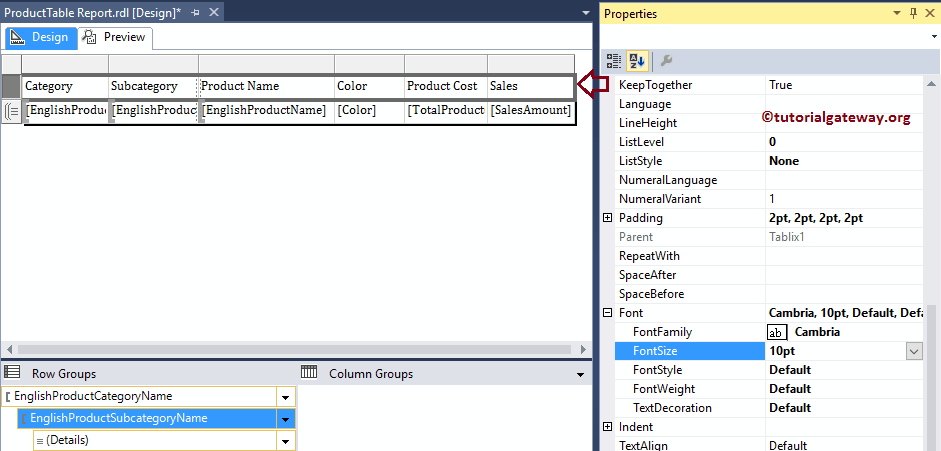Image resolution: width=941 pixels, height=451 pixels.
Task: Pin the ProductTable Report.rdl document tab
Action: tap(194, 12)
